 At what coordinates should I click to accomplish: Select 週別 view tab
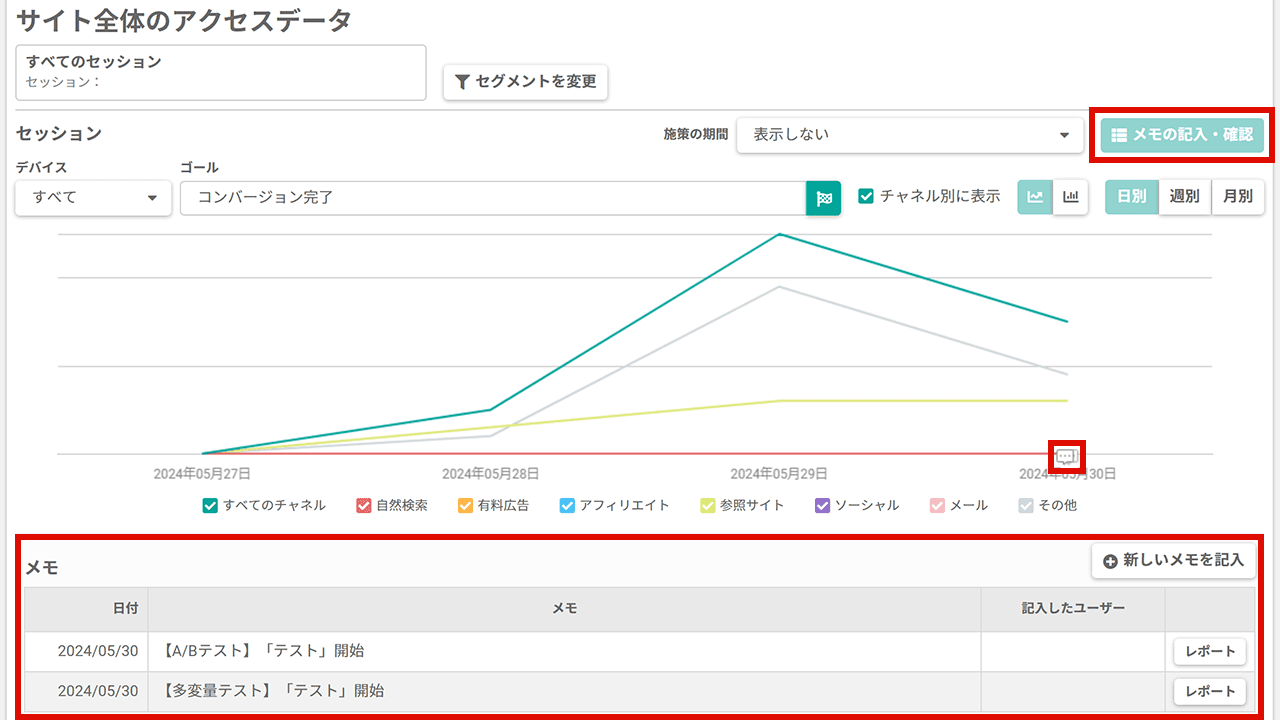click(1185, 197)
